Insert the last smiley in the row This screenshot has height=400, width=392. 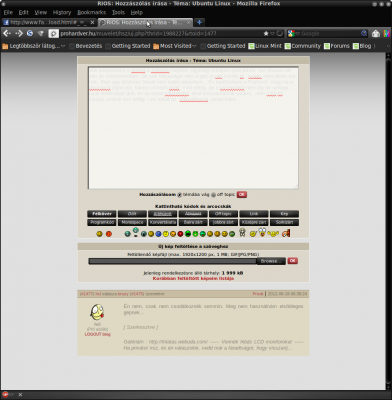tap(286, 233)
